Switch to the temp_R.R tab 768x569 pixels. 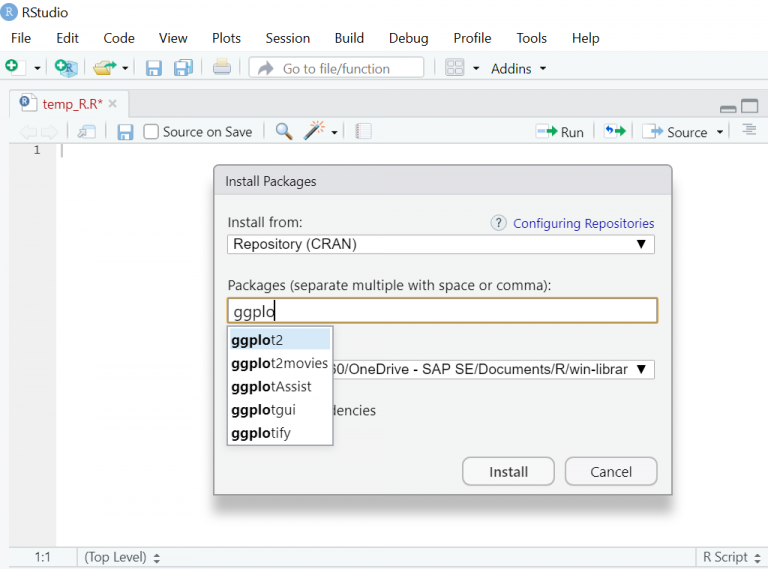click(71, 103)
